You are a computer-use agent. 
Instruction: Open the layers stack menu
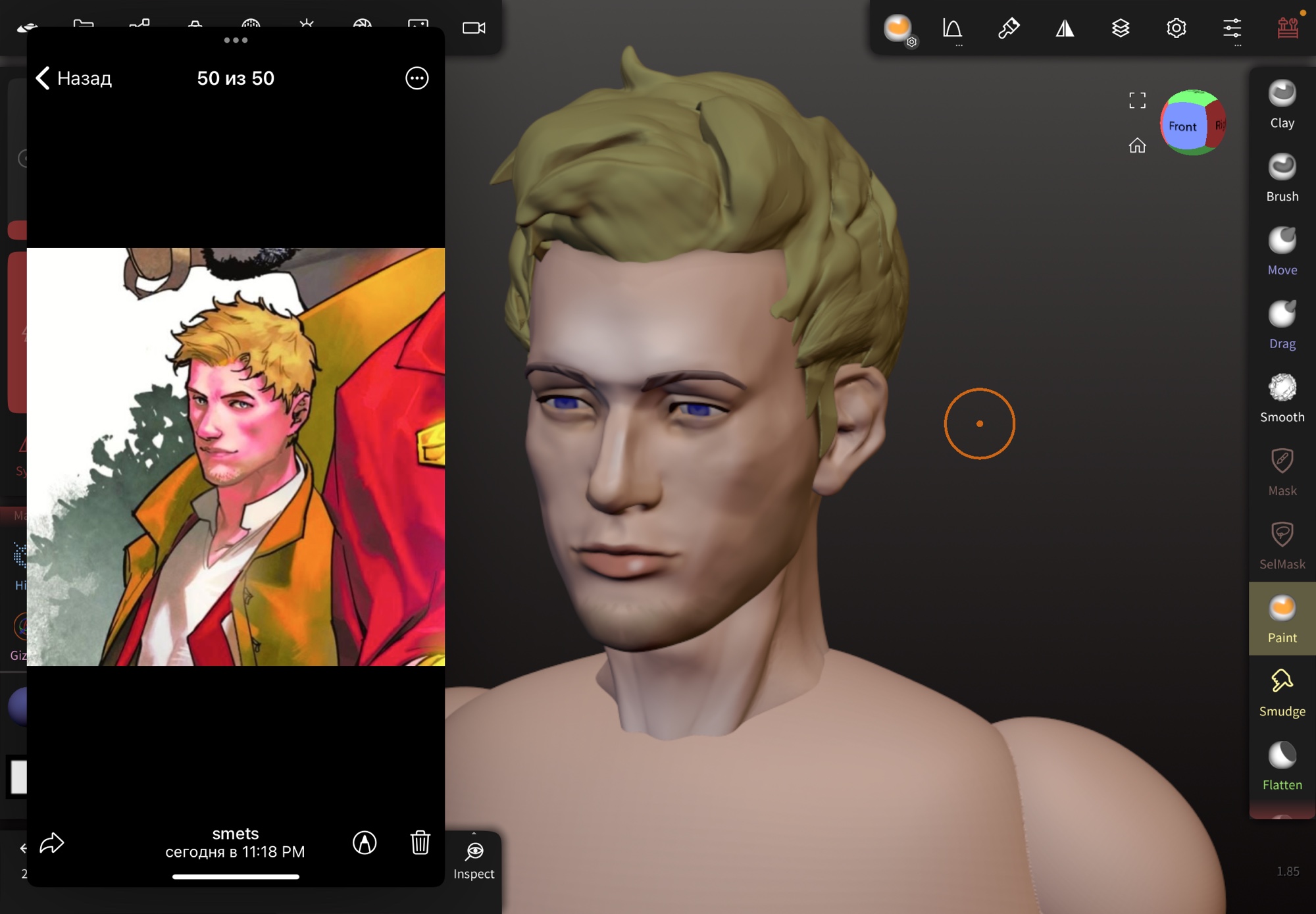[1121, 28]
